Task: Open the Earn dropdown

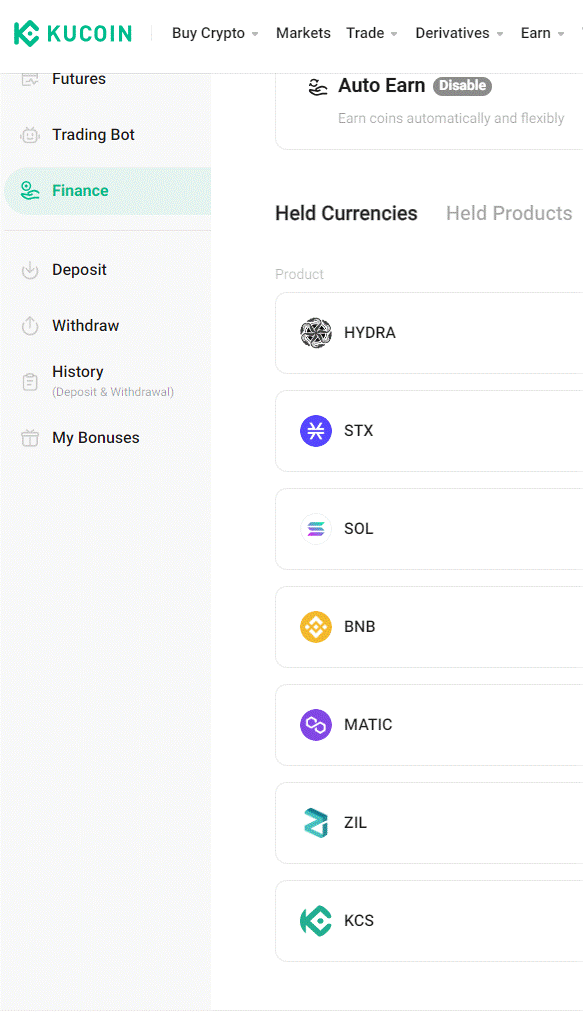Action: [x=542, y=33]
